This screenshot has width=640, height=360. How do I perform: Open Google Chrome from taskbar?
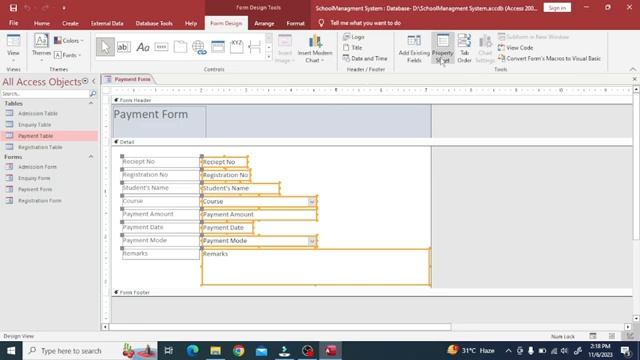(x=239, y=351)
